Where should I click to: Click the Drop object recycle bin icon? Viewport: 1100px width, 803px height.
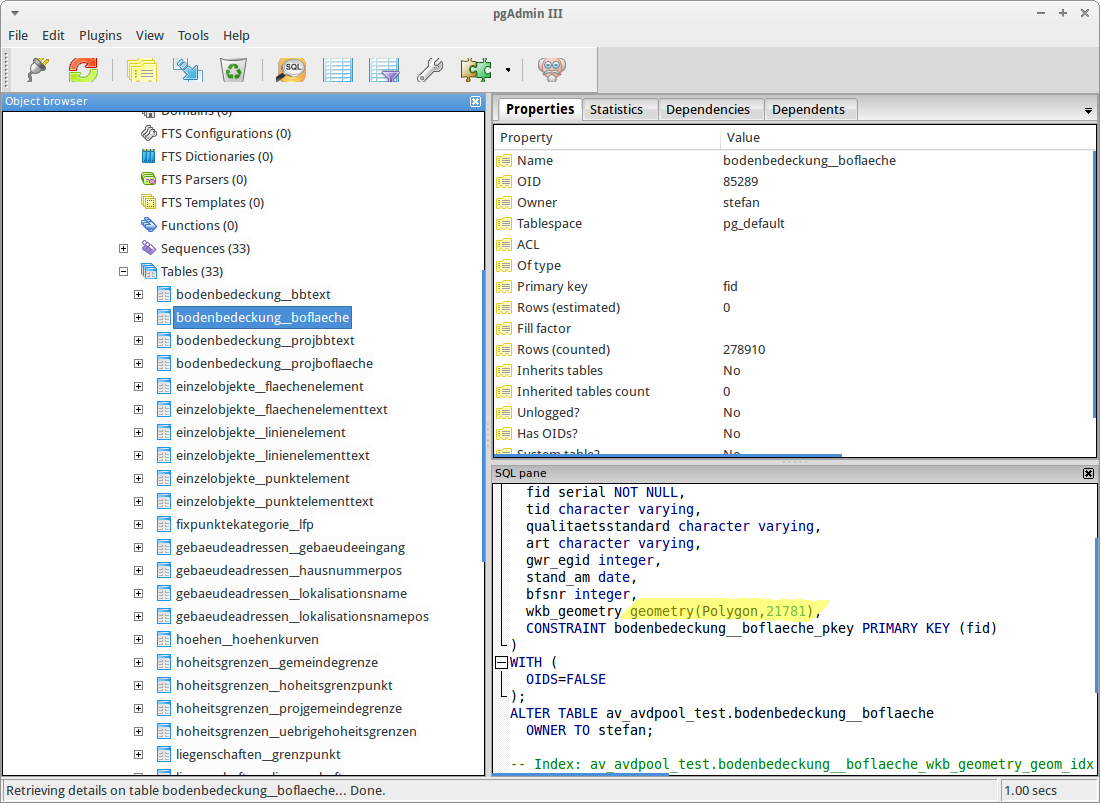click(x=233, y=69)
